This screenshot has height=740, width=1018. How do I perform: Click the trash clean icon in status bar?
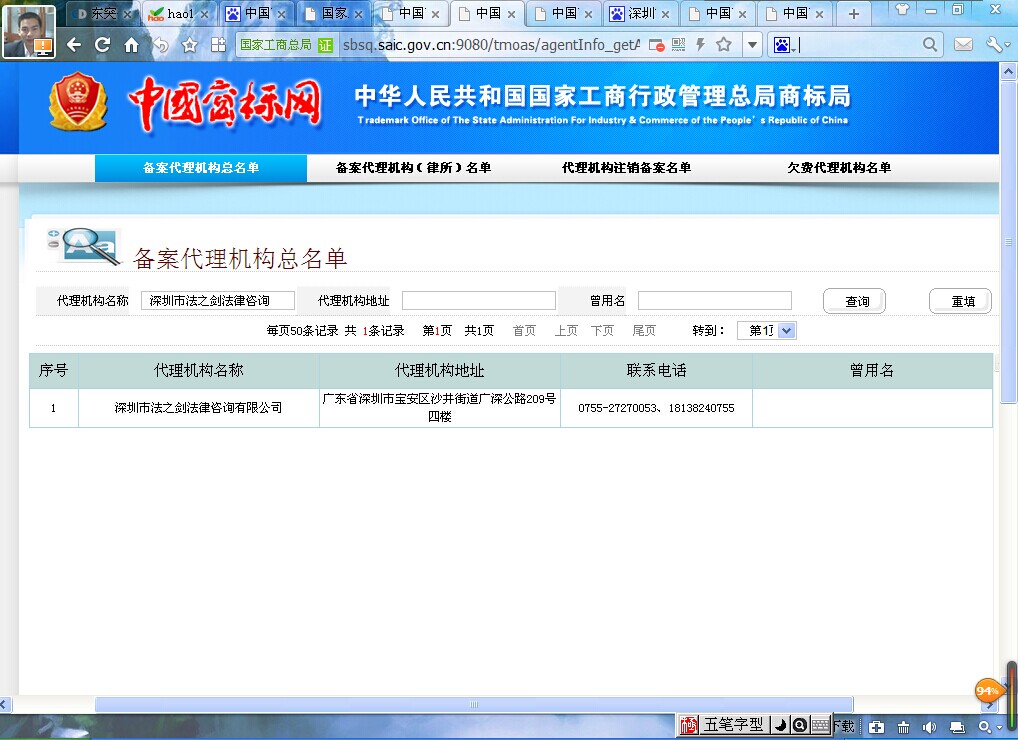coord(903,728)
